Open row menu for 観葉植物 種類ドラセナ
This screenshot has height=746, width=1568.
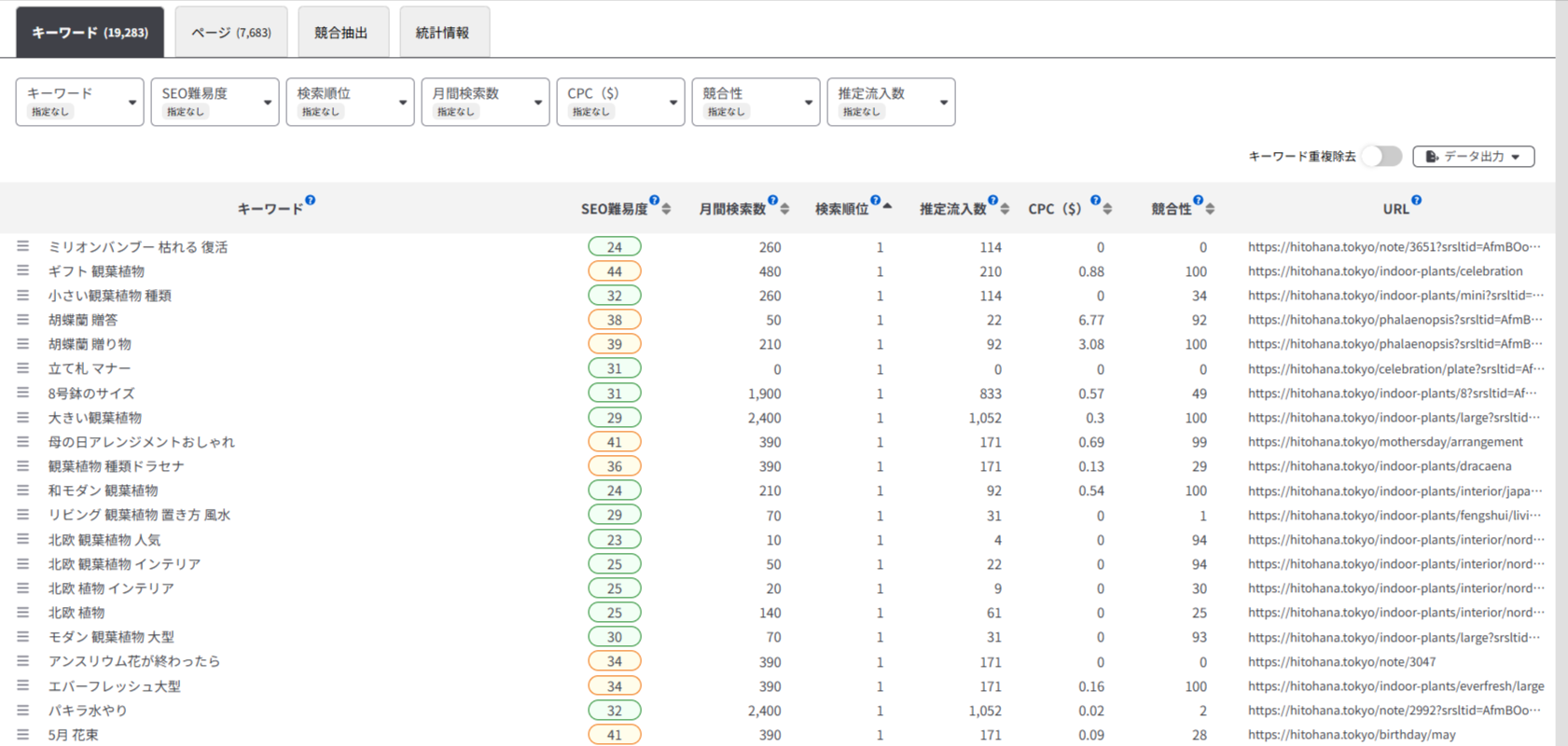[22, 465]
